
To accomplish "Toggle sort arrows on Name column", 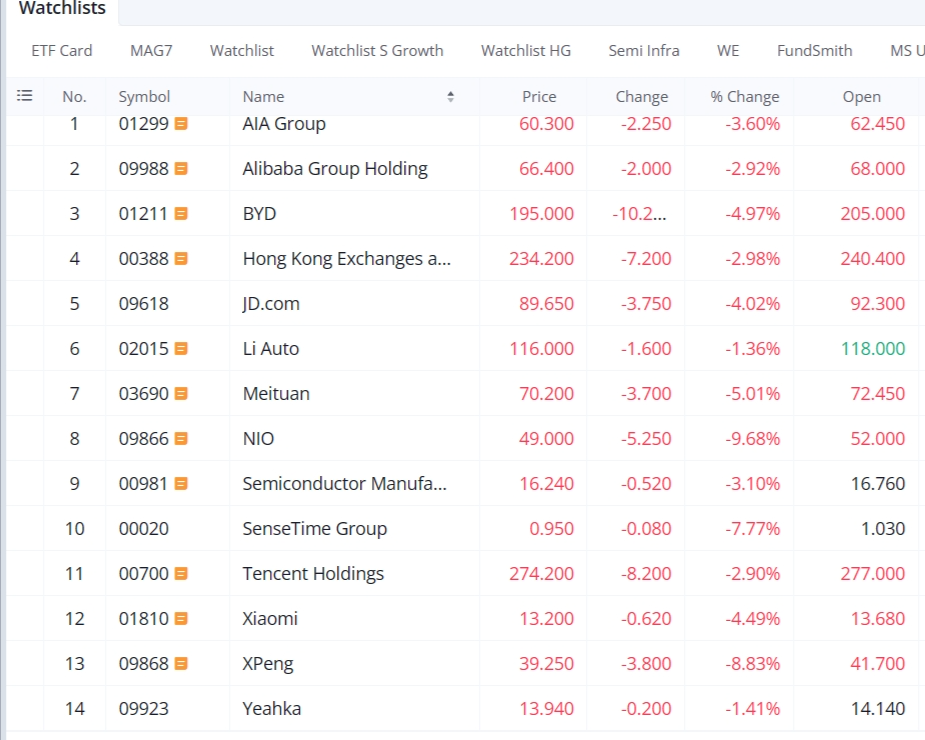I will pyautogui.click(x=451, y=97).
